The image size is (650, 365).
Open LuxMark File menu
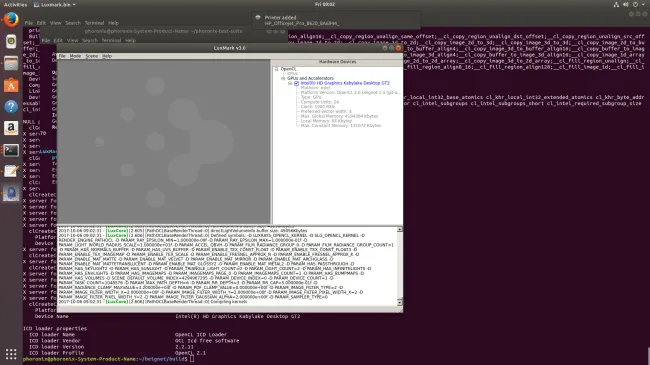62,56
